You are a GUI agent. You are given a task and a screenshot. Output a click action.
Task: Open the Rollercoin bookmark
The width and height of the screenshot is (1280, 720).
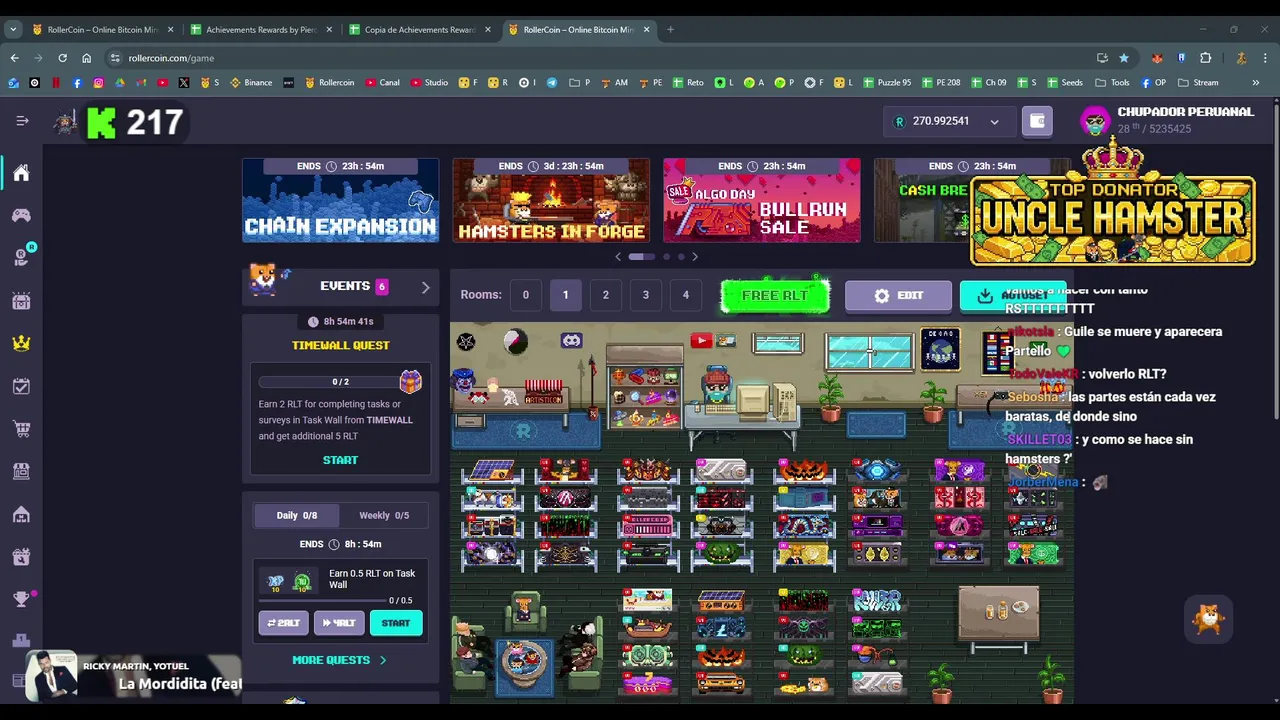329,82
